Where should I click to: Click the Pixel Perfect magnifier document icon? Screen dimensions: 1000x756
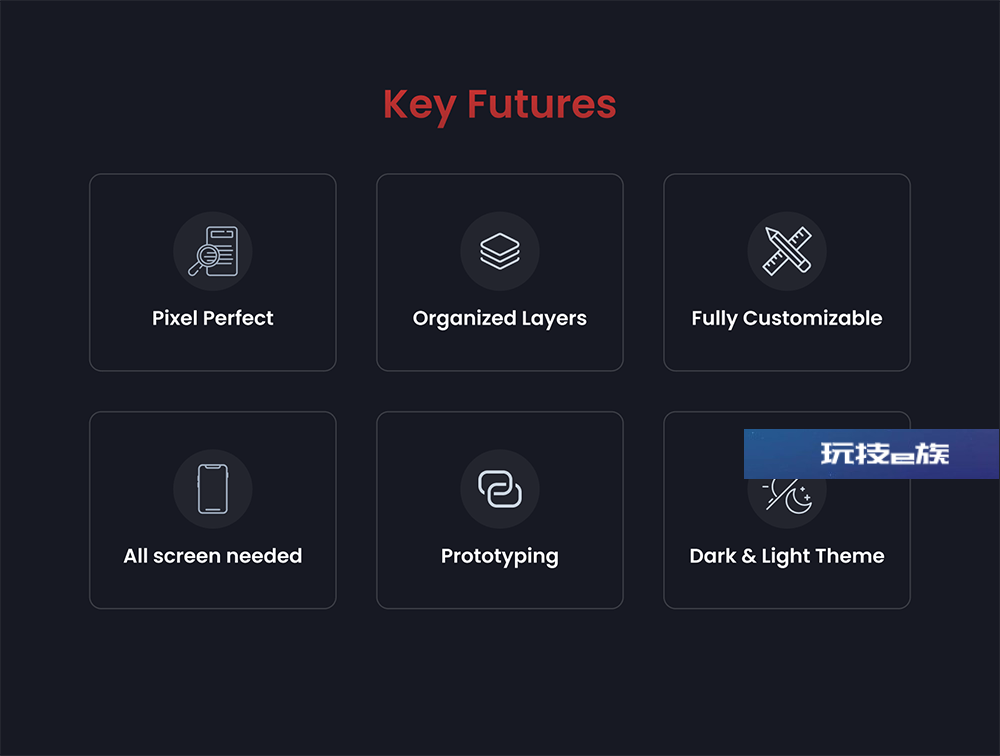click(213, 251)
